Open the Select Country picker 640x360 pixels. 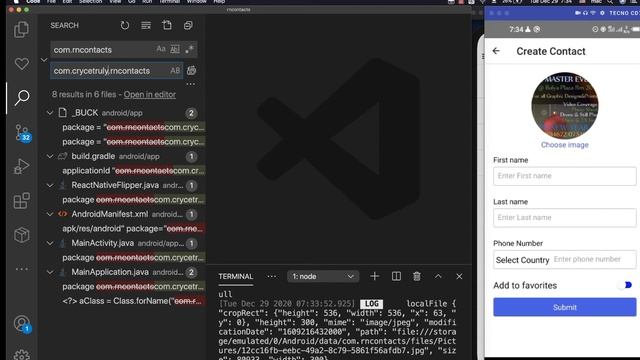522,260
